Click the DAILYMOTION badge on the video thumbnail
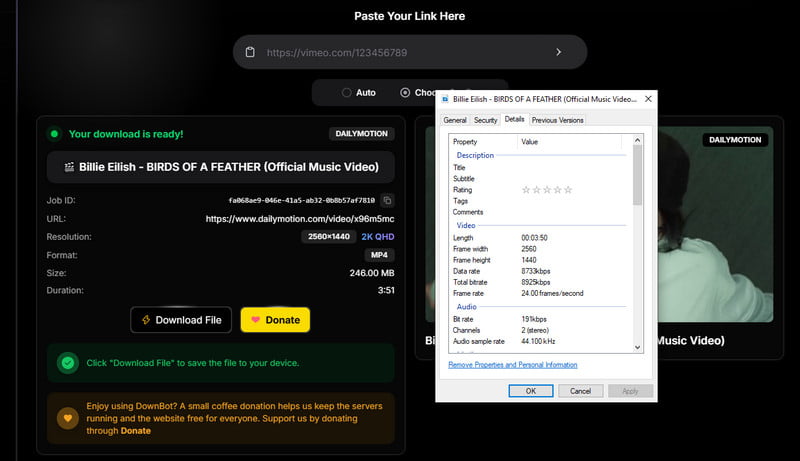 pos(735,140)
